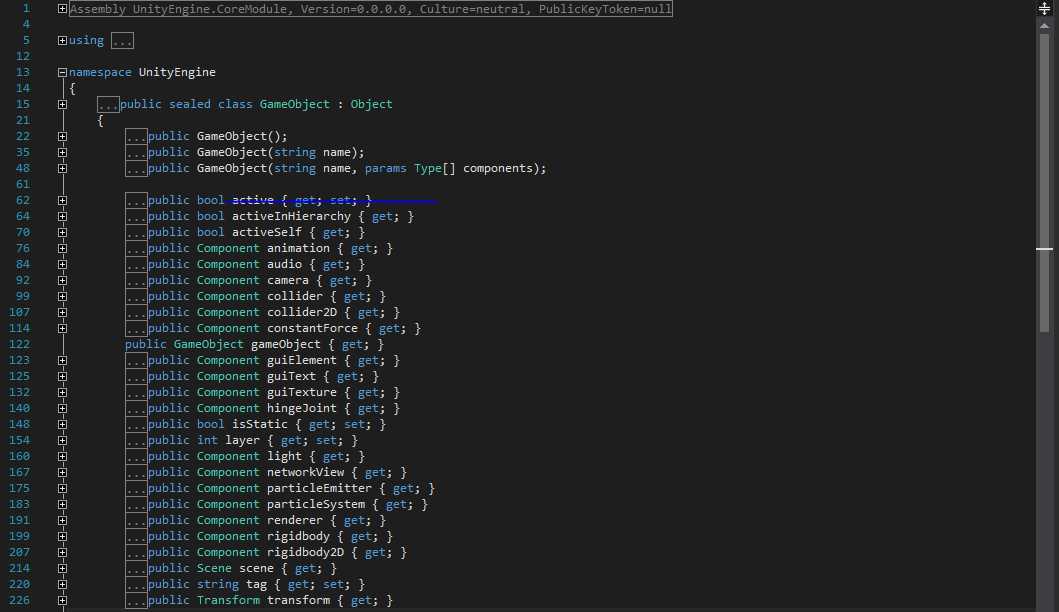The height and width of the screenshot is (612, 1059).
Task: Click the 'hingeJoint' identifier
Action: point(301,408)
